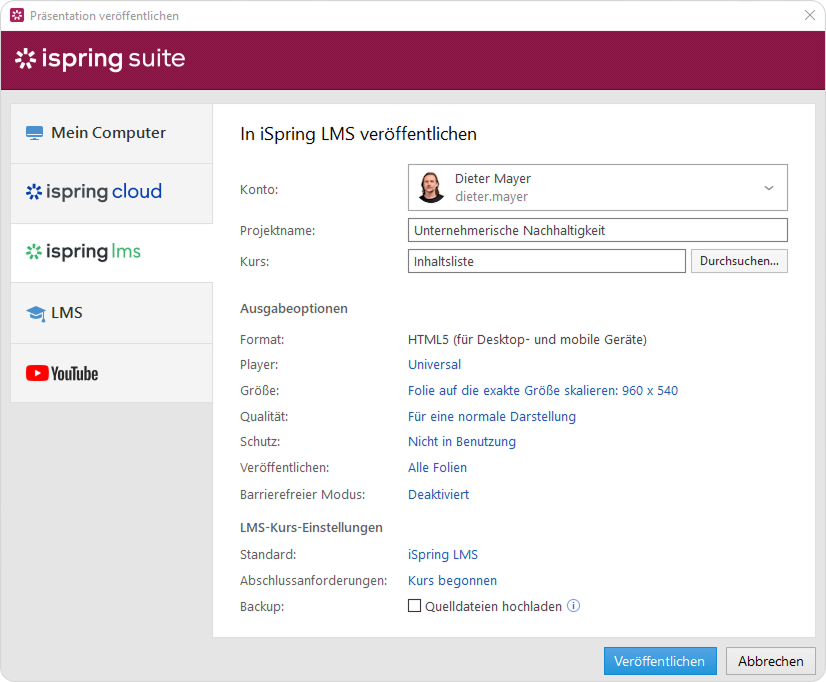The width and height of the screenshot is (826, 682).
Task: Open the Universal player link
Action: point(434,365)
